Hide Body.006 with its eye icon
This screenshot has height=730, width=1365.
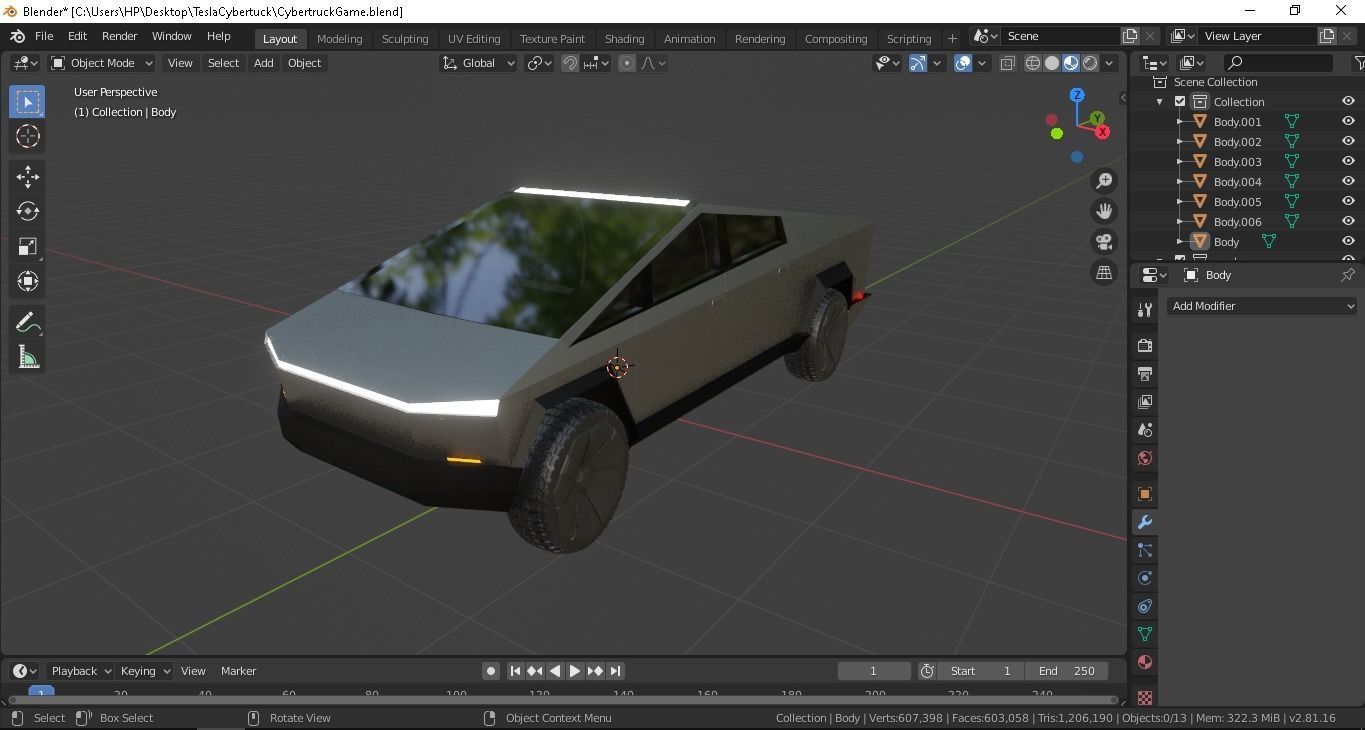[1348, 221]
